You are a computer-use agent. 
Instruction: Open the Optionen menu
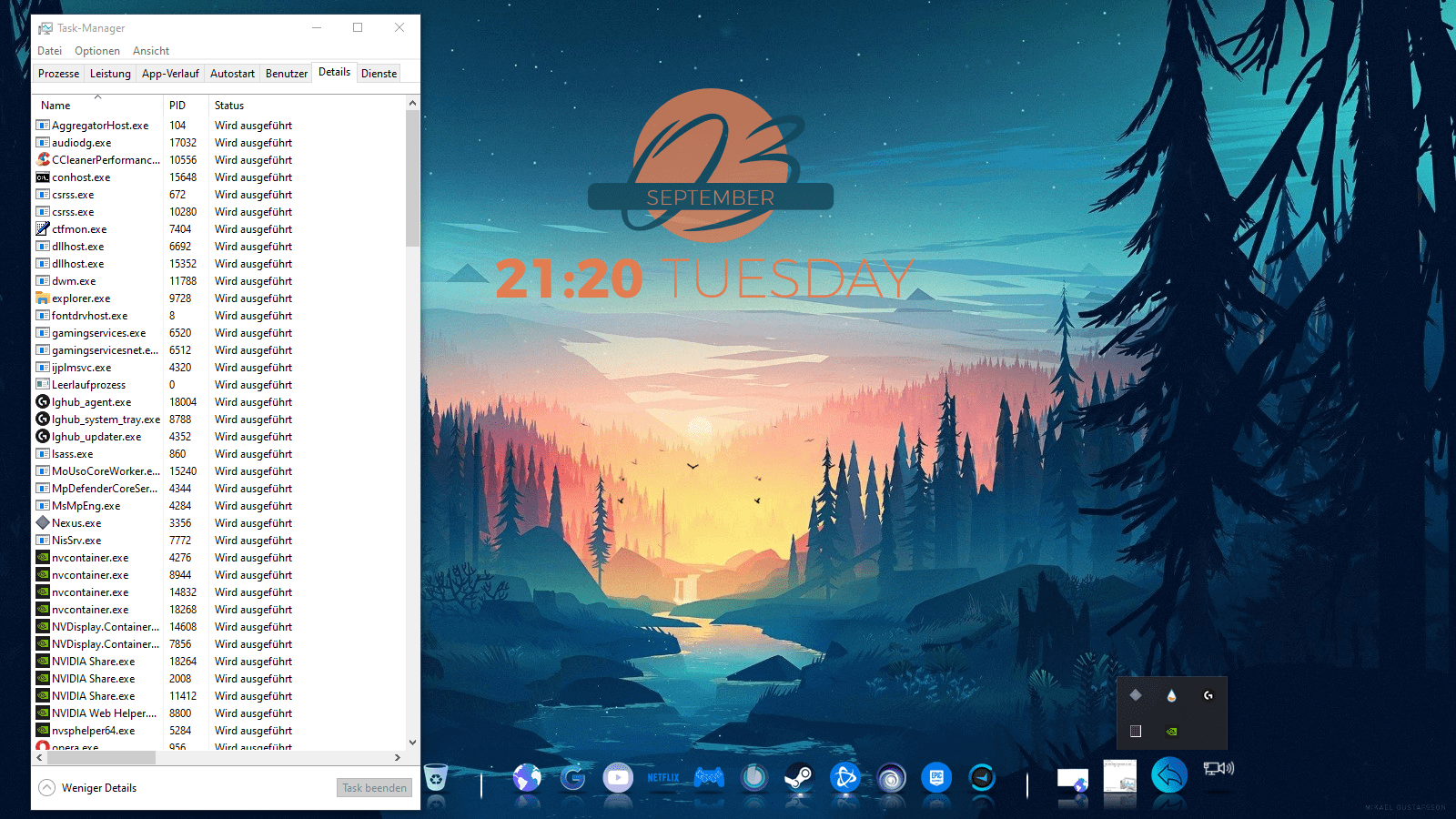[x=96, y=51]
